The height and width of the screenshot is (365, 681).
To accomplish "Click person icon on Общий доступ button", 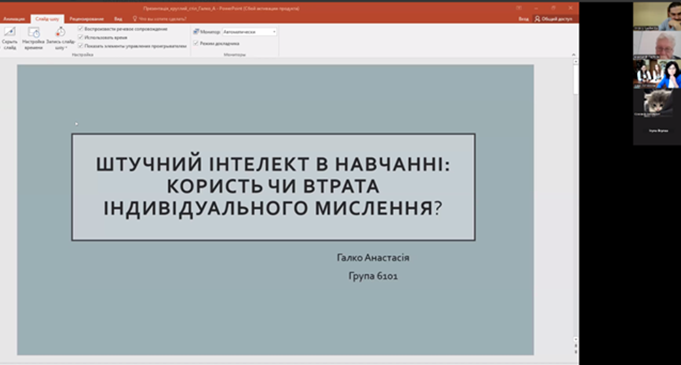I will [x=538, y=19].
